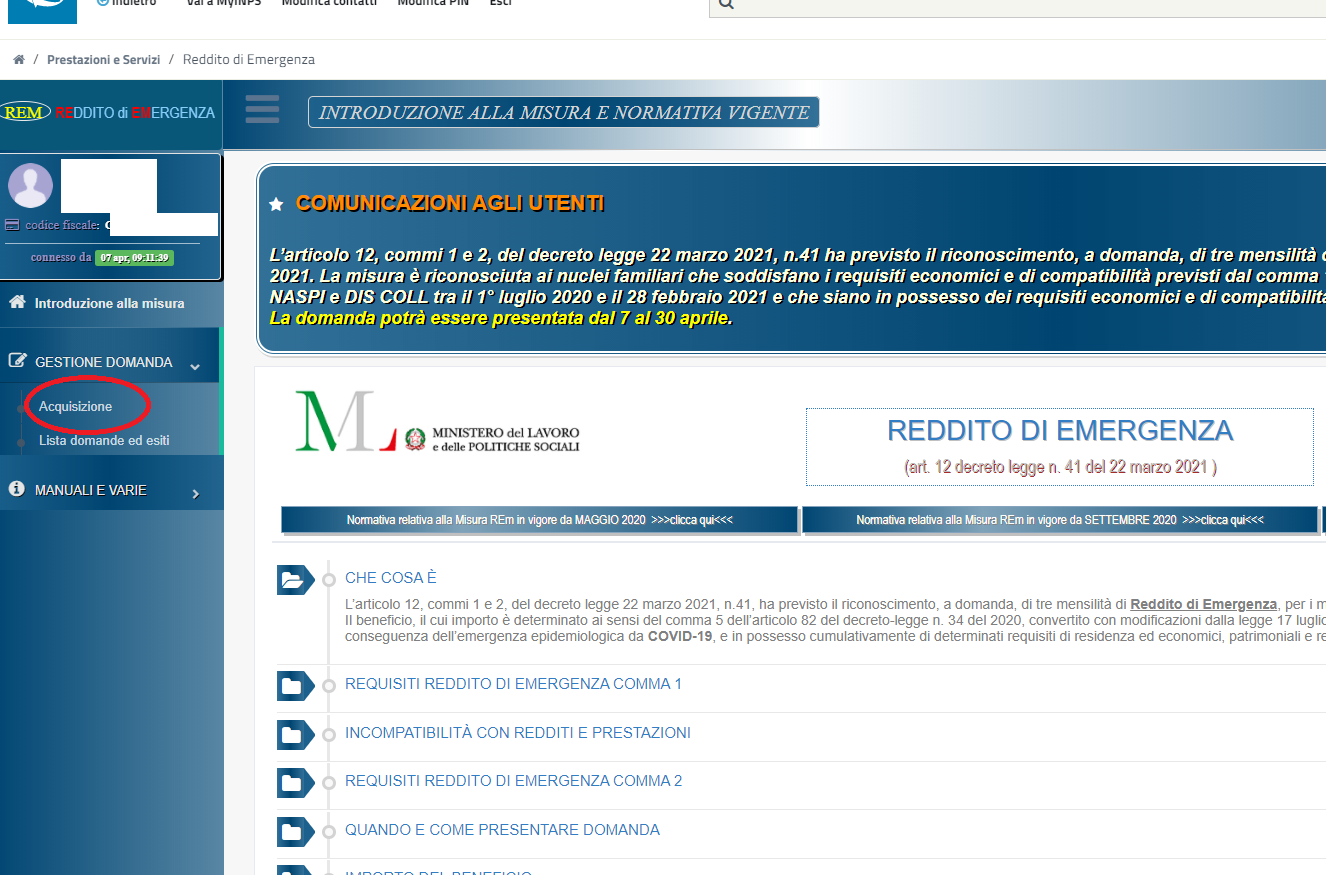Open Acquisizione under Gestione Domanda

(75, 407)
